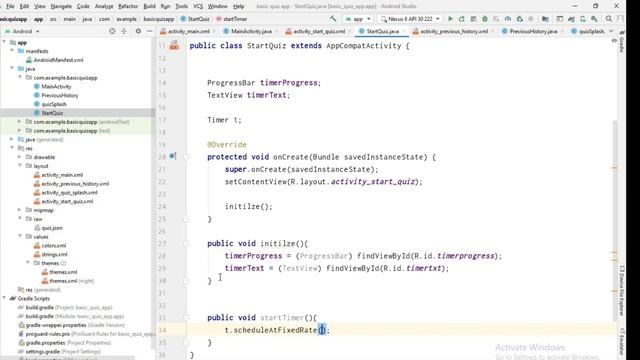This screenshot has width=640, height=360.
Task: Place cursor after scheduleAtFixedRate on line 34
Action: point(318,330)
